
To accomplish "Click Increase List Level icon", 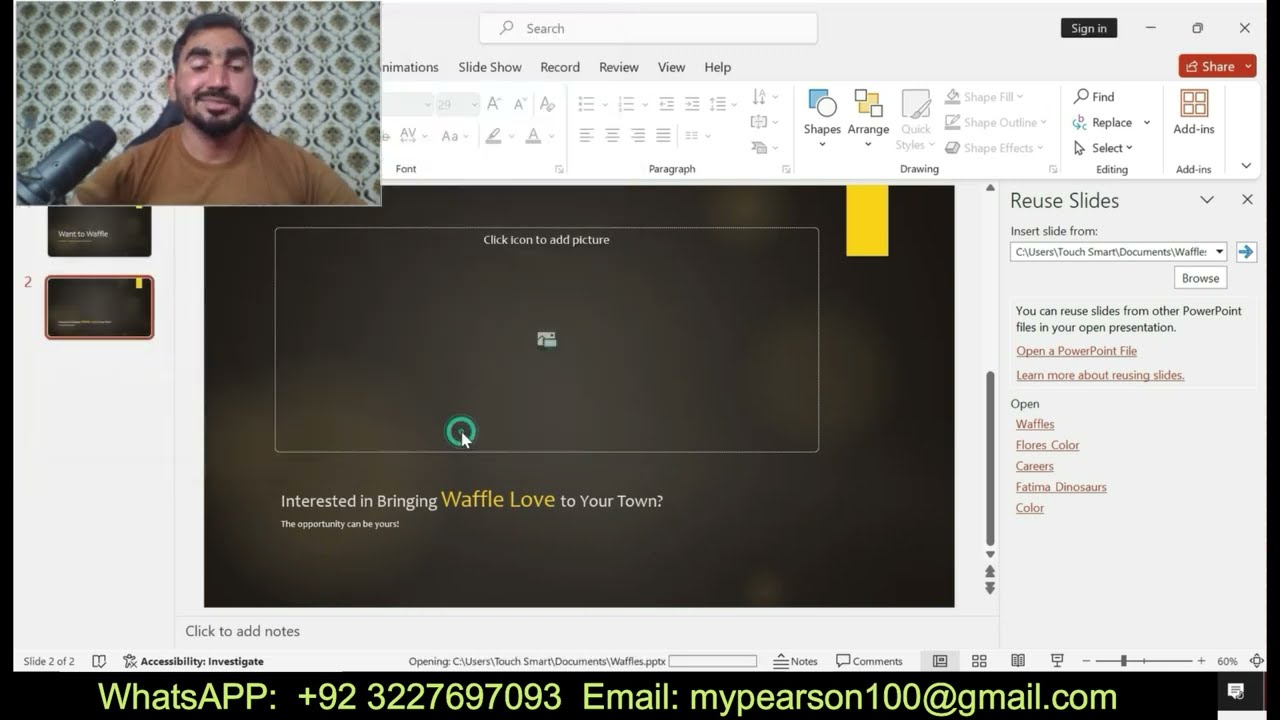I will click(692, 104).
